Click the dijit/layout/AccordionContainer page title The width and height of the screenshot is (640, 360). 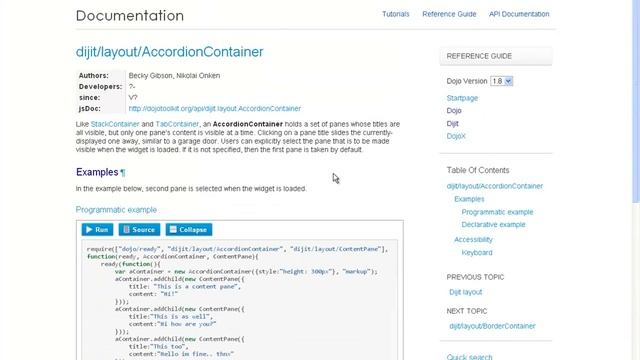(169, 52)
